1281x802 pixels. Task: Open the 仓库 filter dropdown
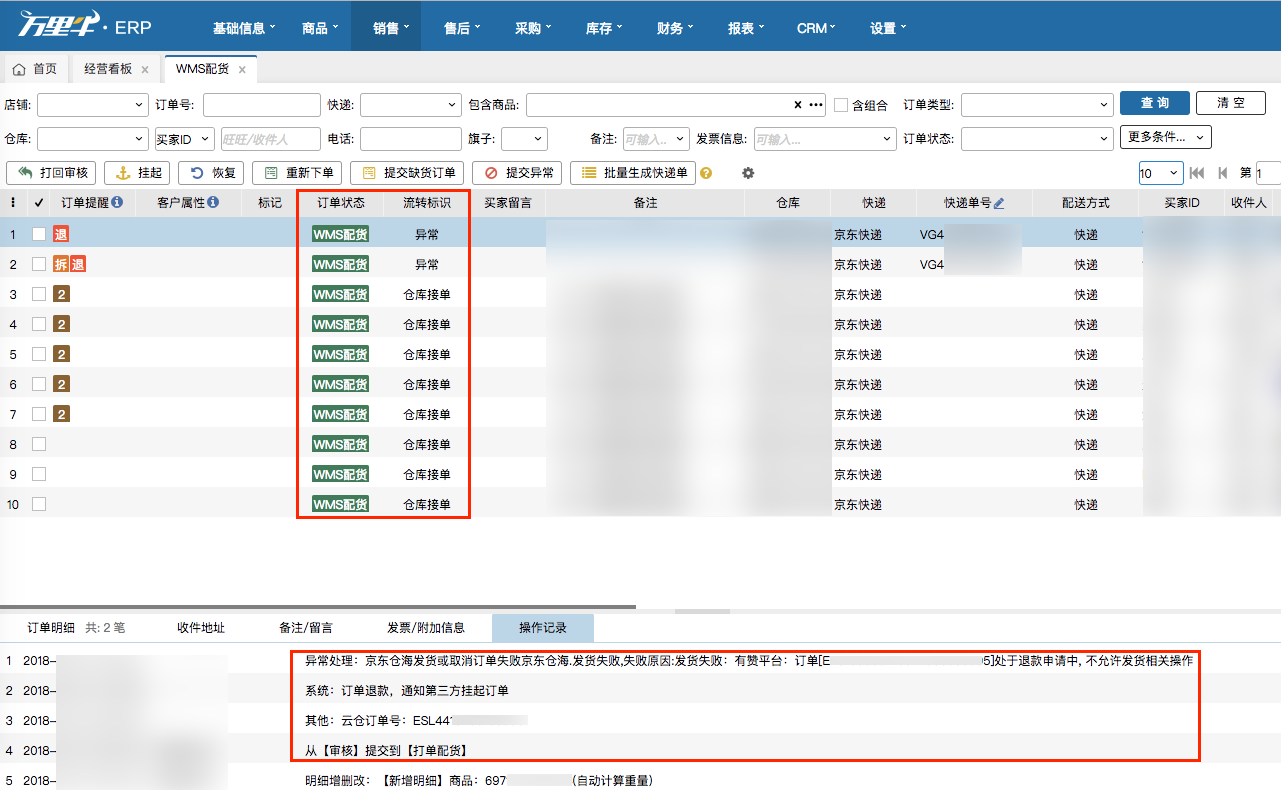93,139
